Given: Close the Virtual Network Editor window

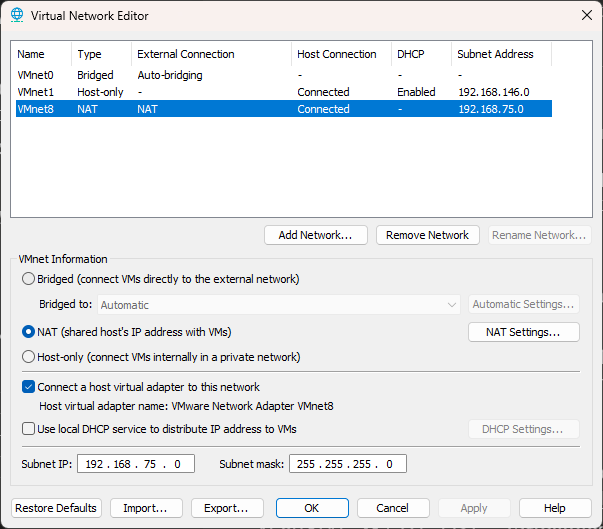Looking at the screenshot, I should pos(586,15).
